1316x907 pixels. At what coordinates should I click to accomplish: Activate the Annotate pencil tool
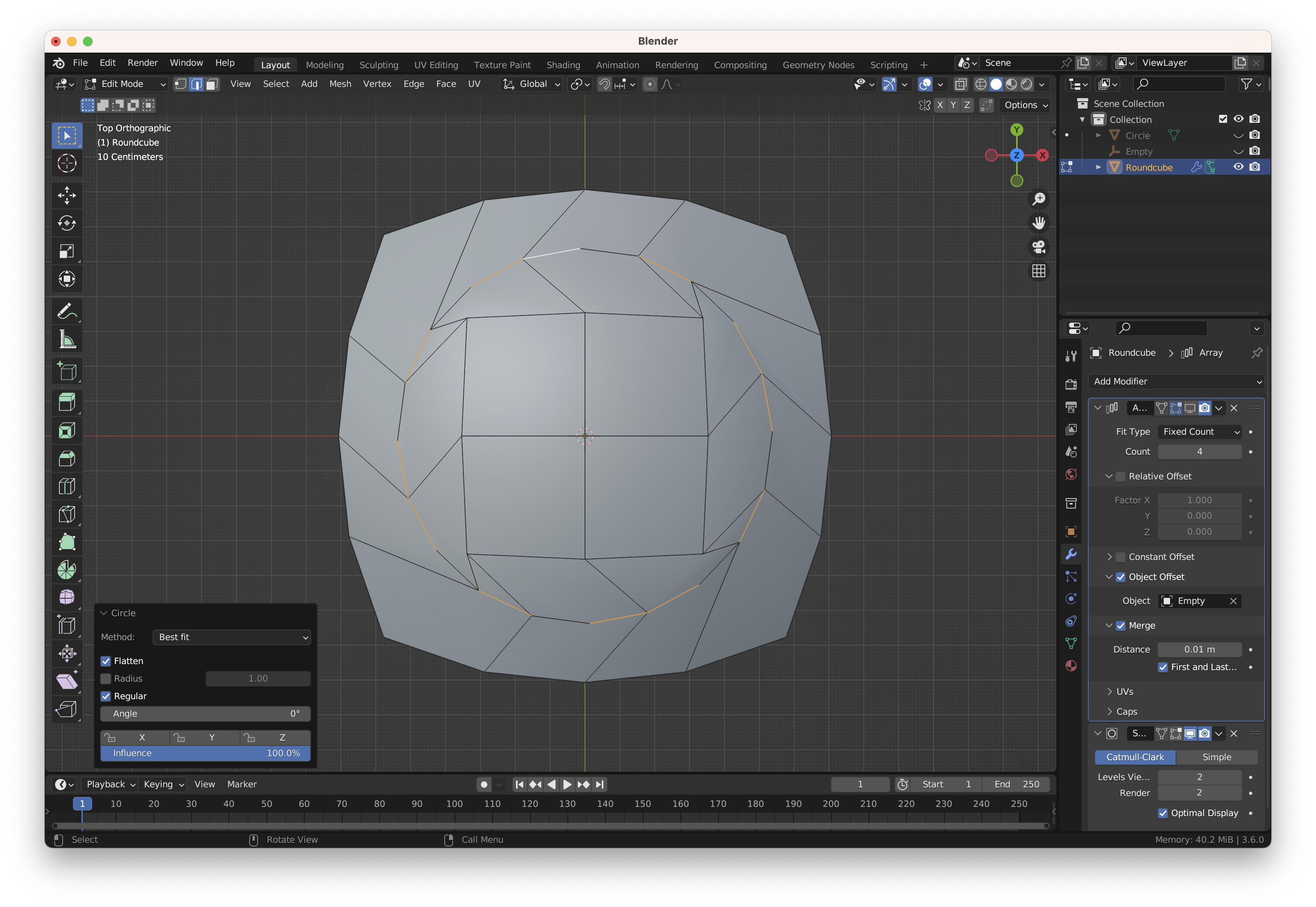[67, 312]
